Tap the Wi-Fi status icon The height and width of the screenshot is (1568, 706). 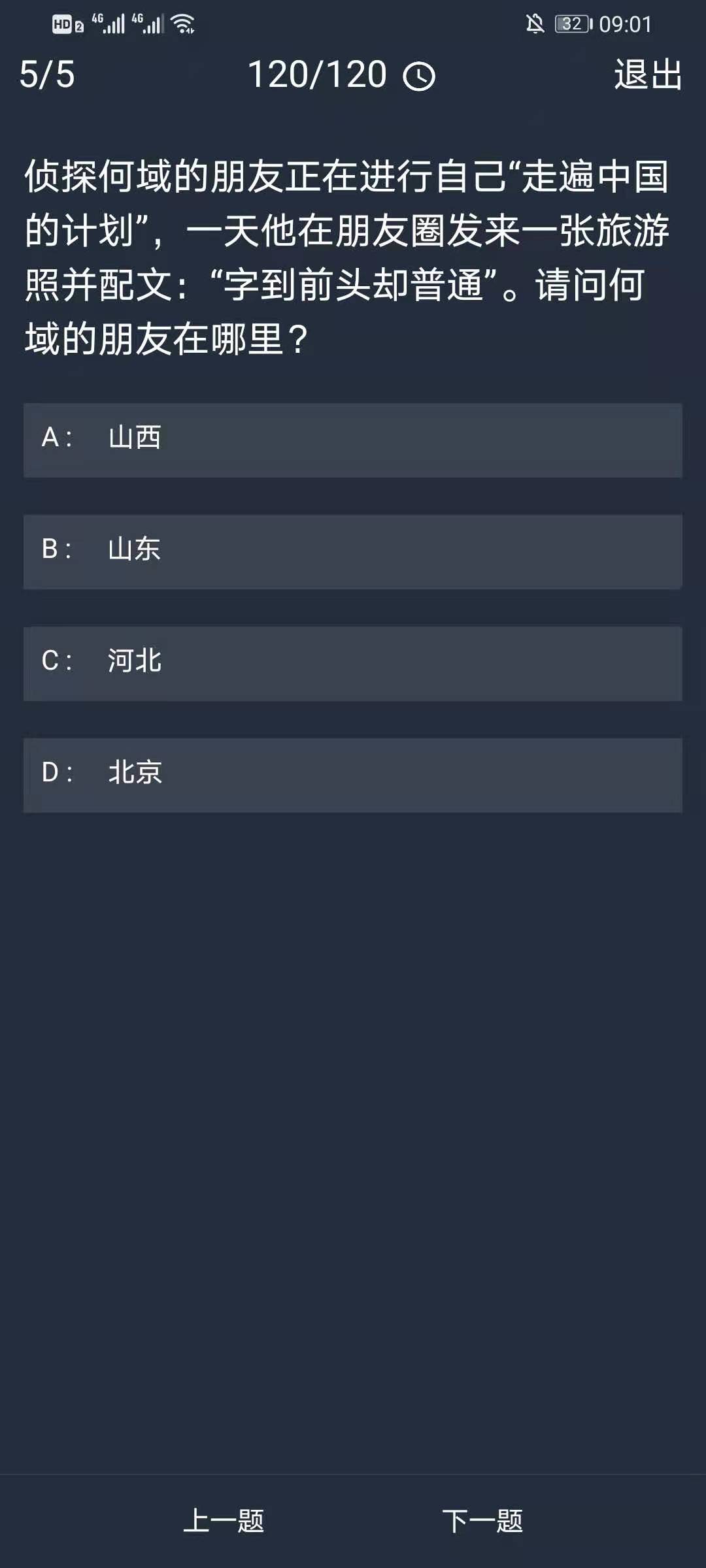[183, 24]
